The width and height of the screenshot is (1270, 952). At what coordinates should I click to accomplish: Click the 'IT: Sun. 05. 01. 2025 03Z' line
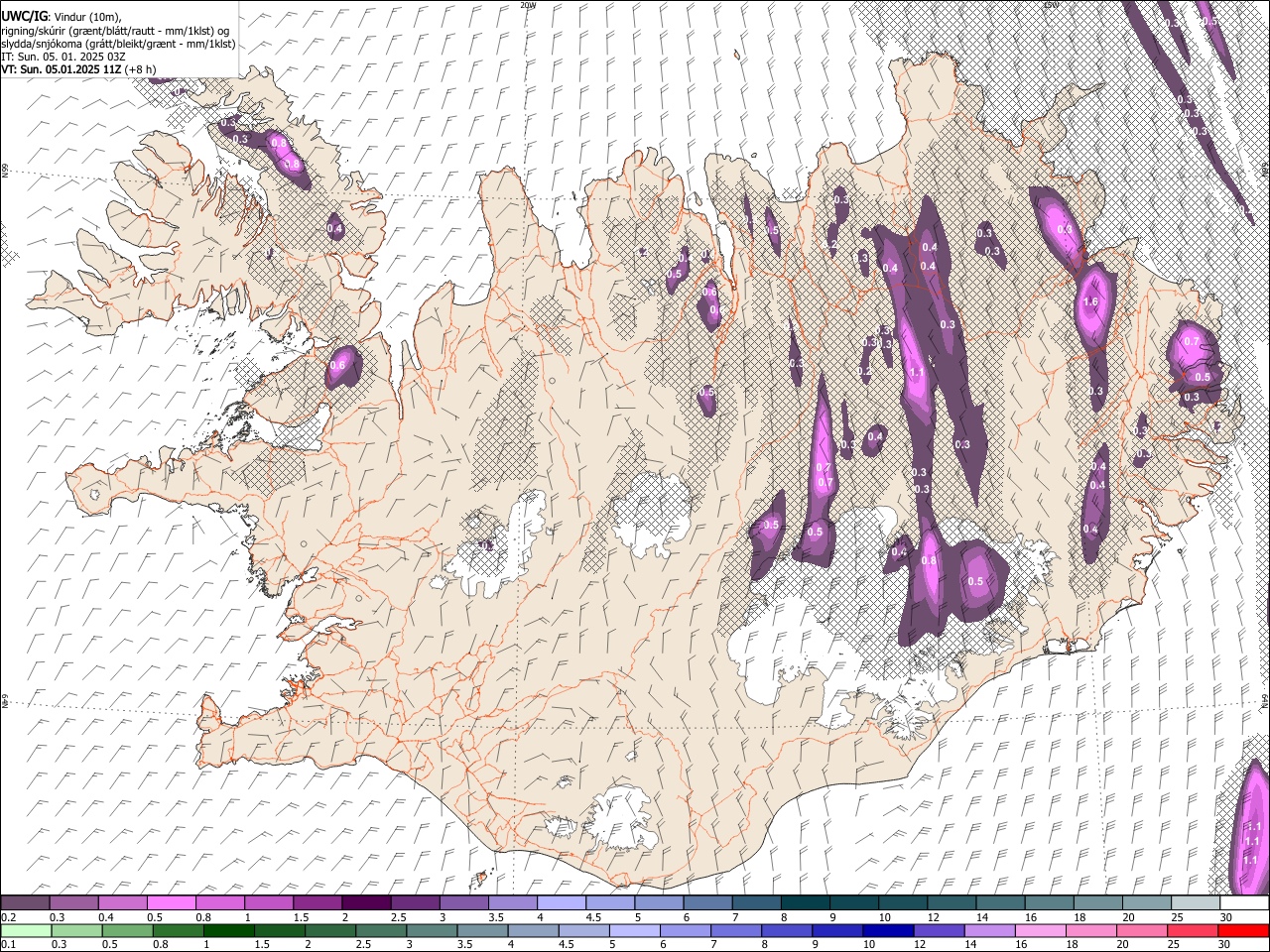(63, 57)
